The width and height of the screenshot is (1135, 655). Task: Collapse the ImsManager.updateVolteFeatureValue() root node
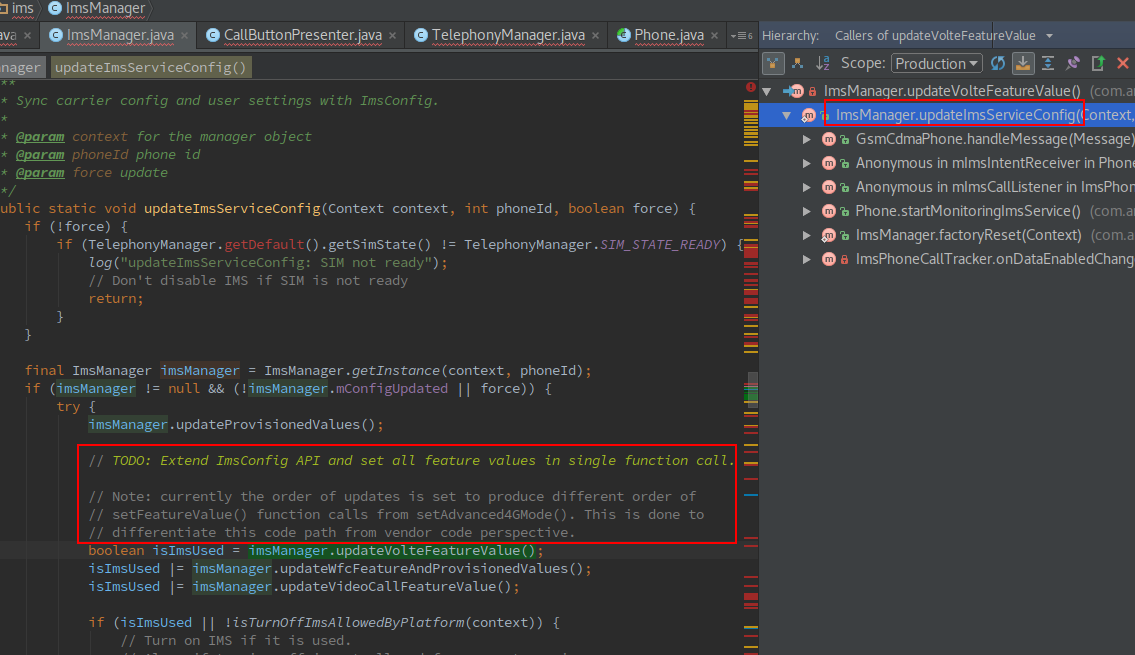pyautogui.click(x=767, y=91)
